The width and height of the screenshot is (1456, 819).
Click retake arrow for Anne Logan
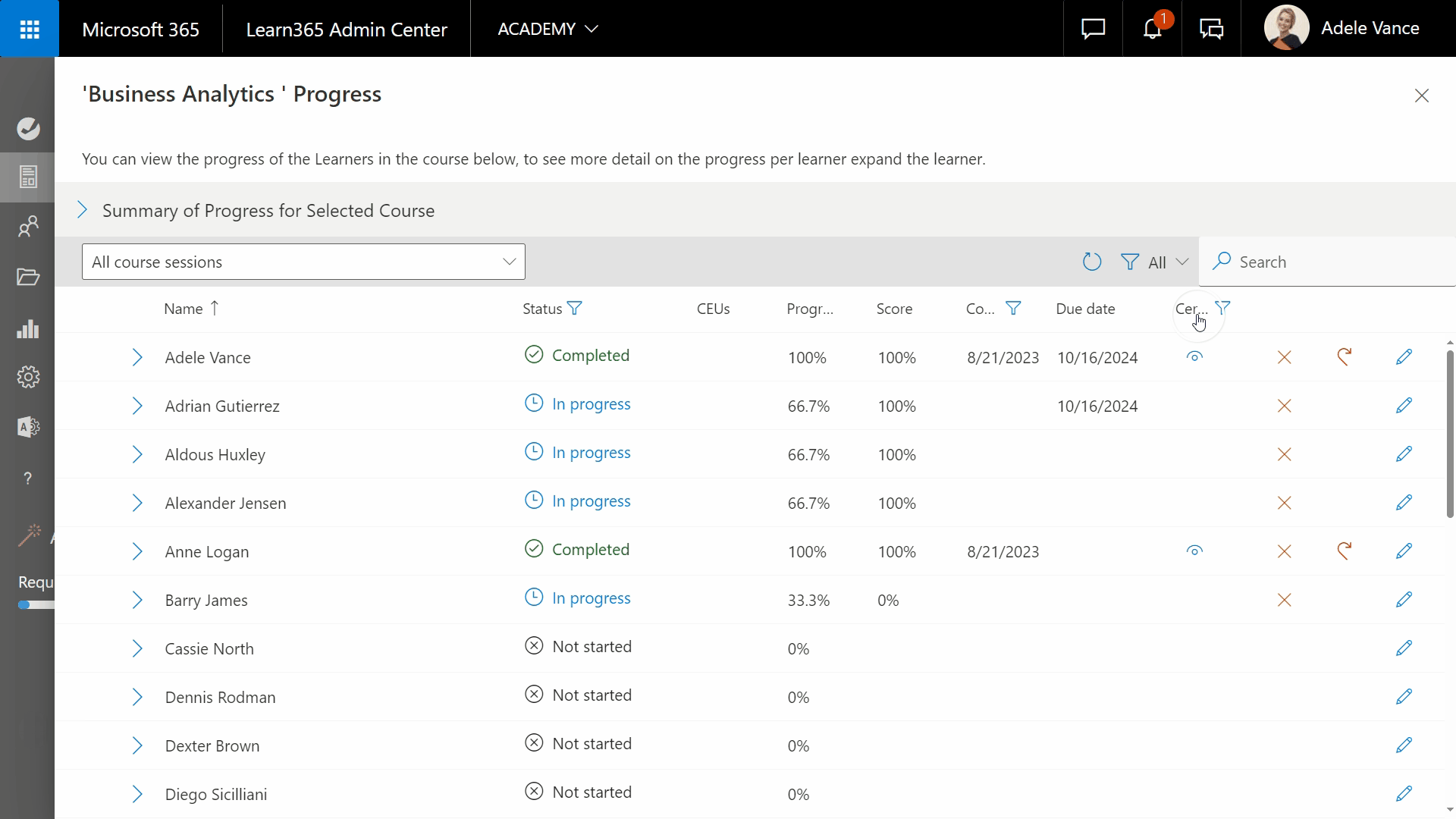(1344, 551)
